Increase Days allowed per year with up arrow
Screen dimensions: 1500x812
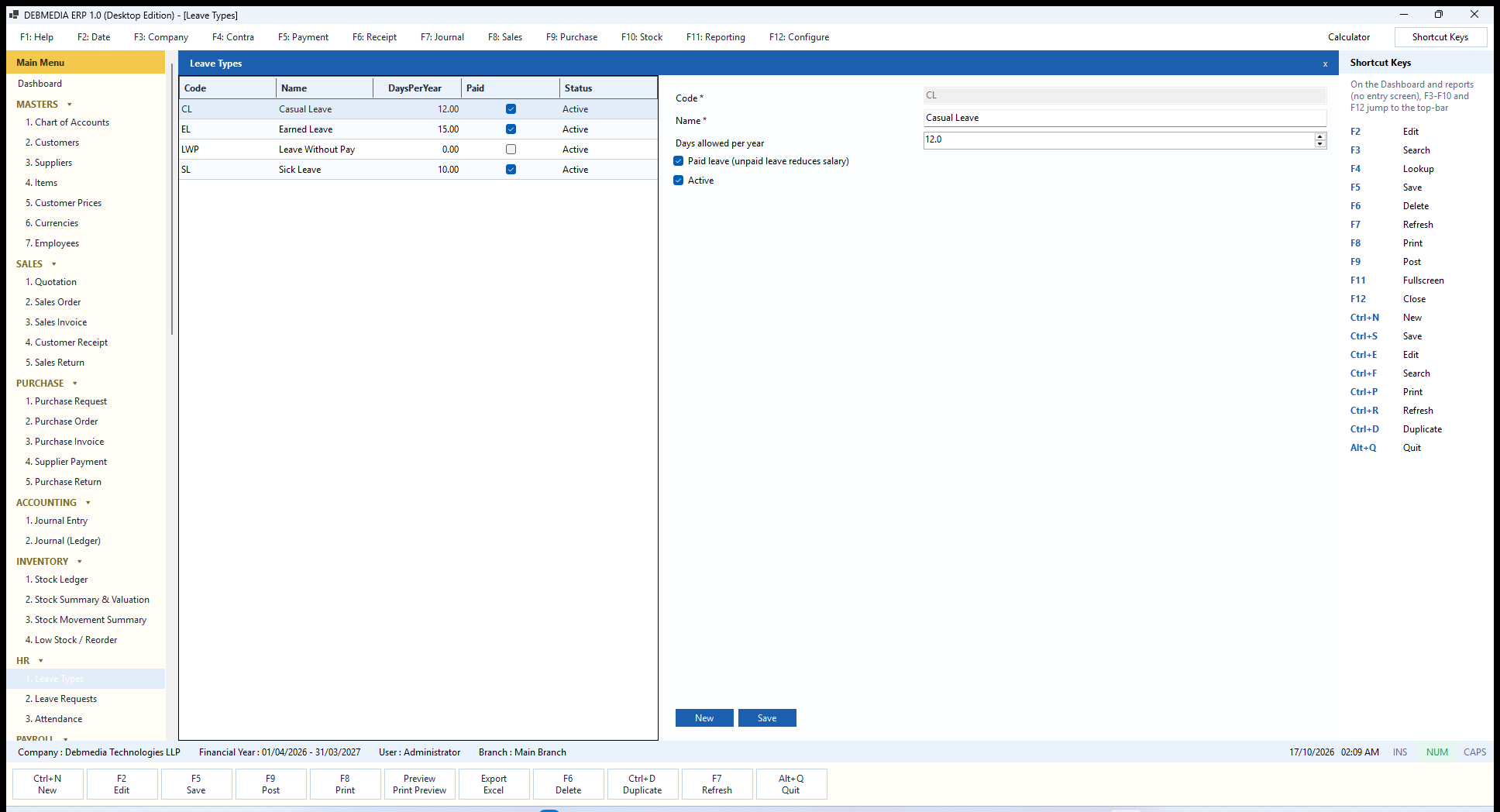[x=1319, y=136]
